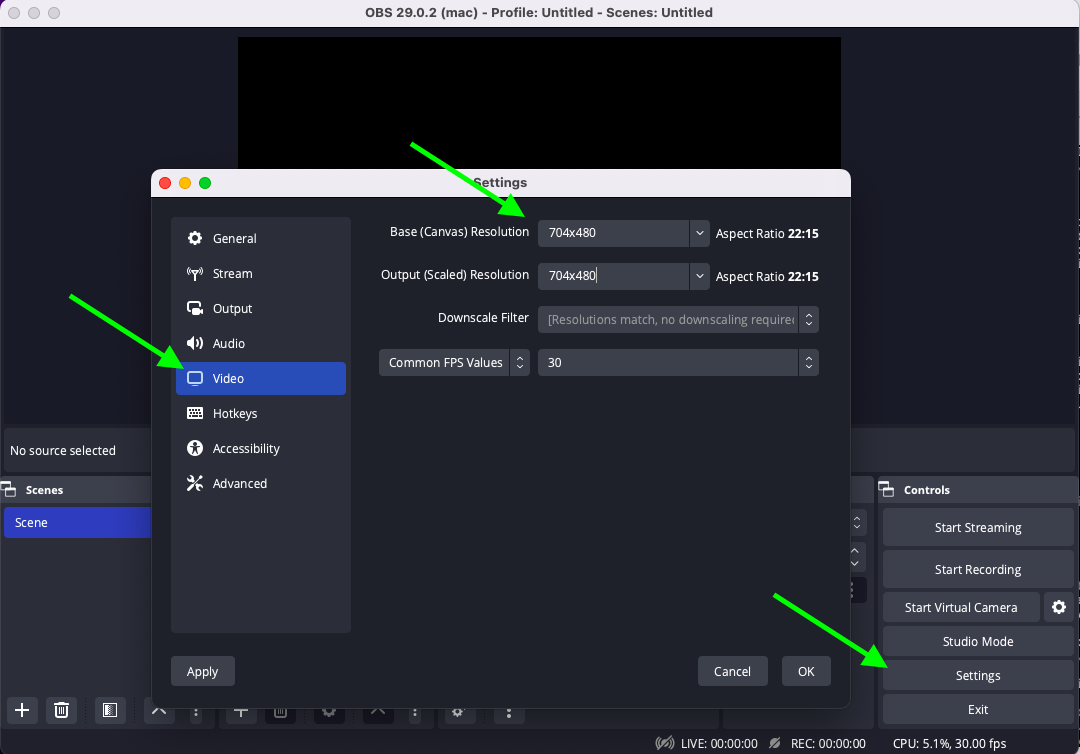Add a new scene with the plus icon
Image resolution: width=1080 pixels, height=754 pixels.
[x=22, y=710]
